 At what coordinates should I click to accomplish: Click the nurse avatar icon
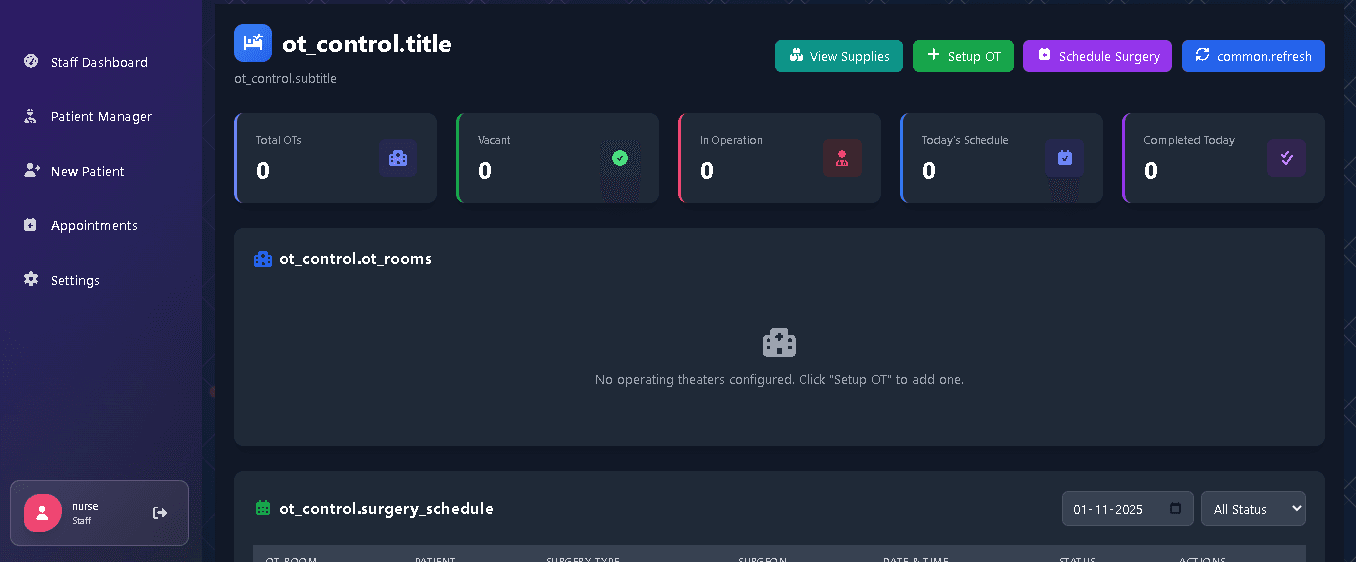pyautogui.click(x=42, y=513)
